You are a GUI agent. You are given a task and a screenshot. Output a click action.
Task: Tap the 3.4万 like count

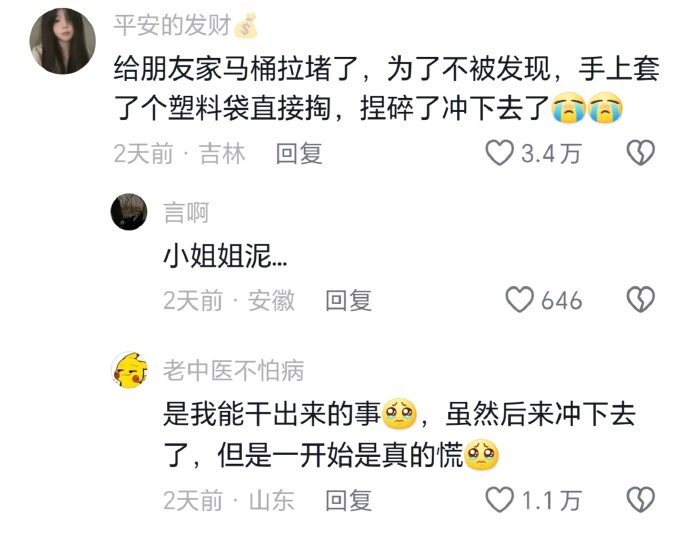[551, 154]
